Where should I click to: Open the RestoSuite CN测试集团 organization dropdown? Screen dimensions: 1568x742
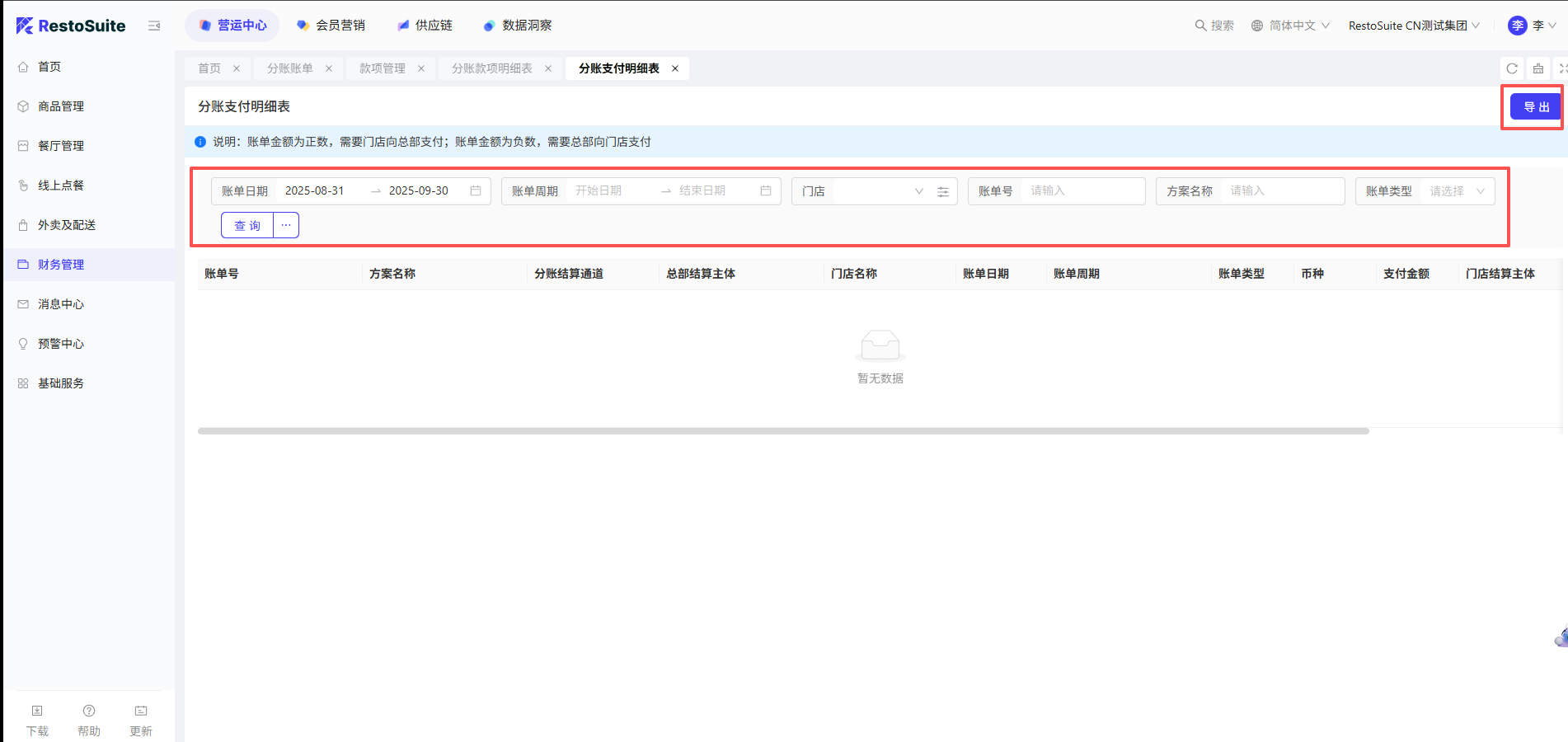pyautogui.click(x=1414, y=26)
